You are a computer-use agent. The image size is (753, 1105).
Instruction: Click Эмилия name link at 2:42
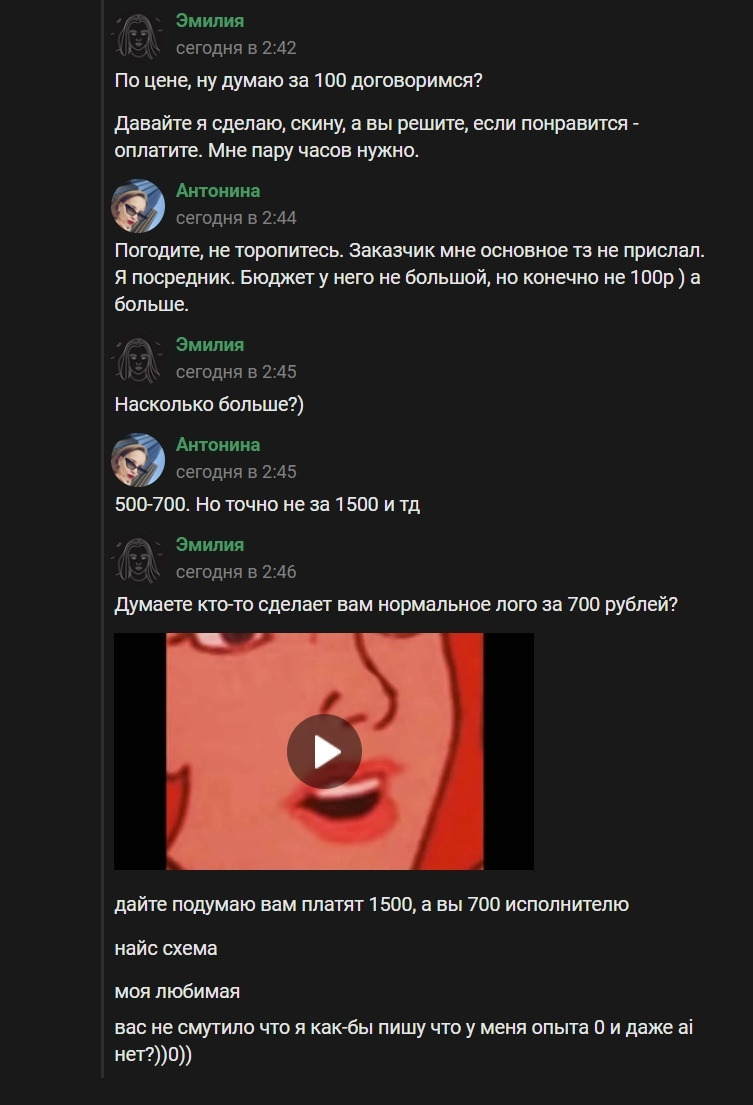(210, 21)
